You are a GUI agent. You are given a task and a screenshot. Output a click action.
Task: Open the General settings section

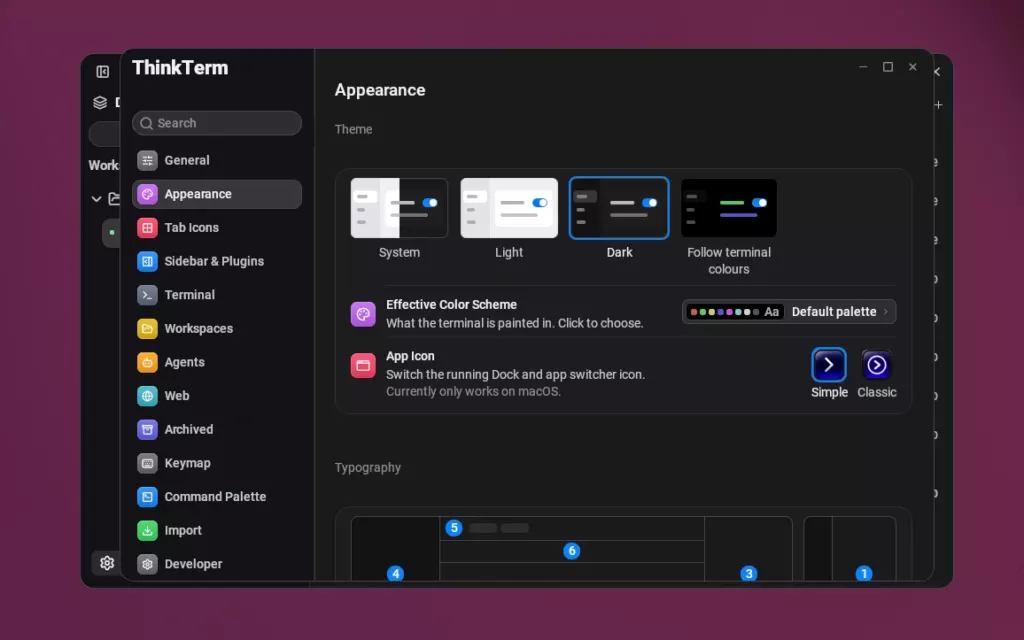[217, 160]
